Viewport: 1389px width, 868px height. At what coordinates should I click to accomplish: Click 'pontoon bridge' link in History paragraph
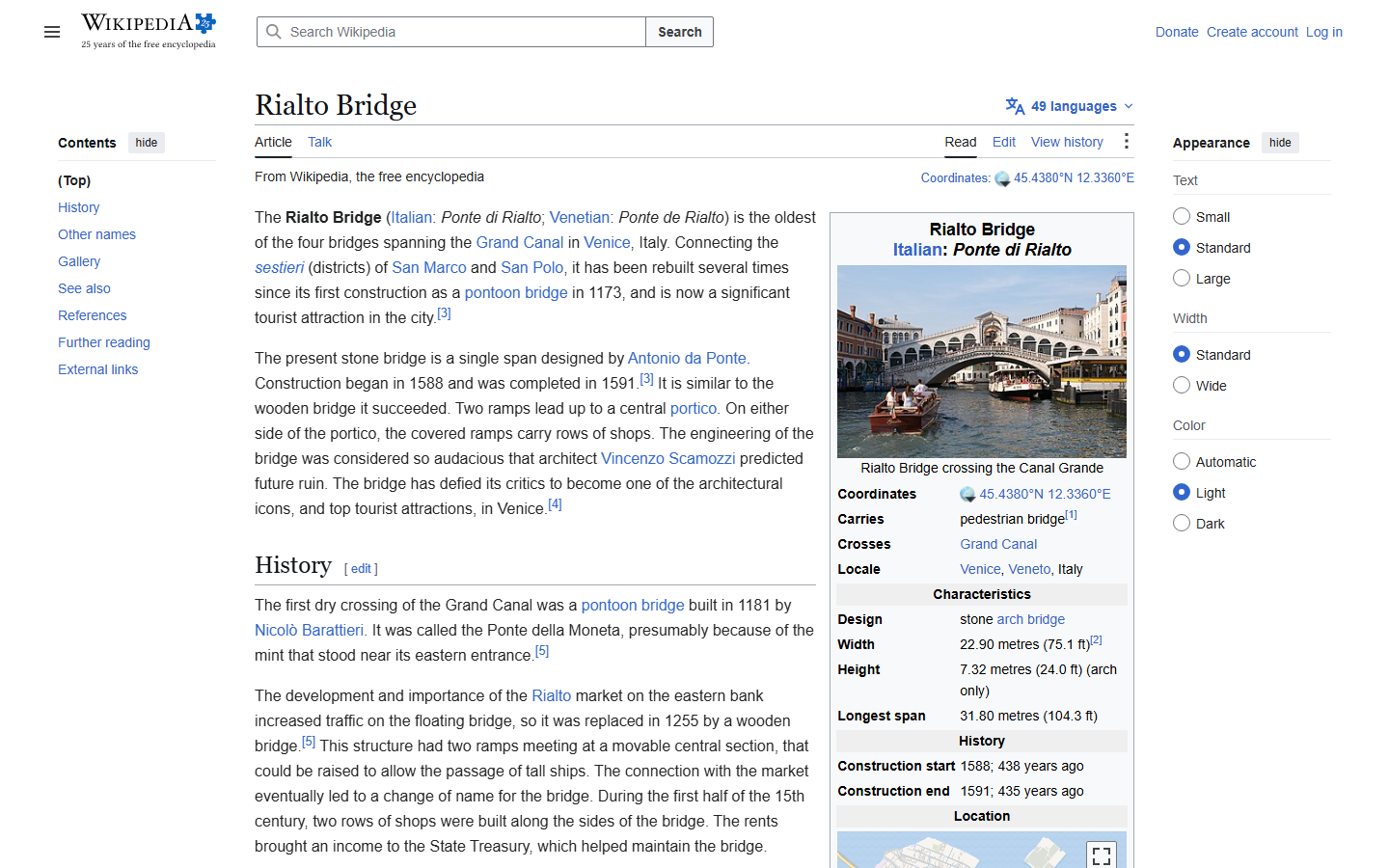(x=633, y=605)
